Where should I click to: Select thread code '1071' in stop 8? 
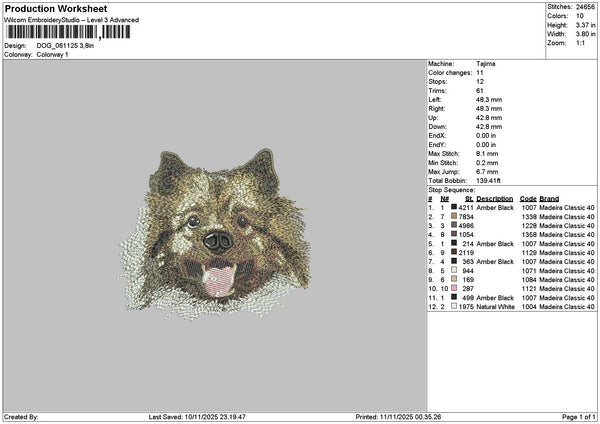point(529,271)
